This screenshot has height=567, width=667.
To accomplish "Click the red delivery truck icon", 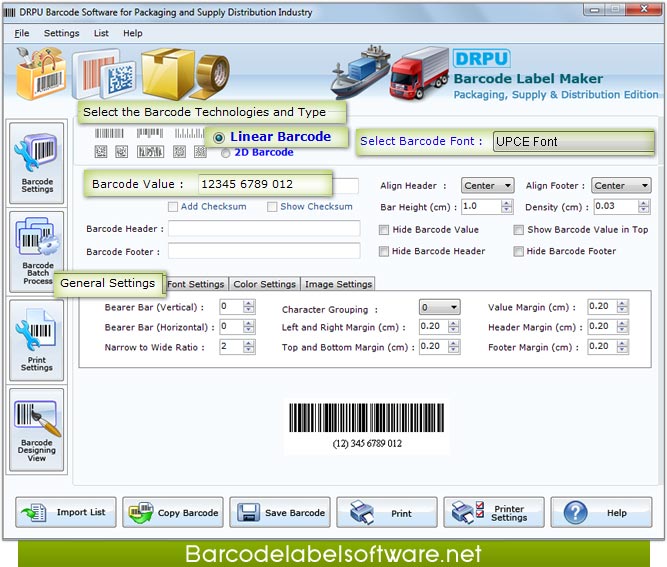I will 419,73.
